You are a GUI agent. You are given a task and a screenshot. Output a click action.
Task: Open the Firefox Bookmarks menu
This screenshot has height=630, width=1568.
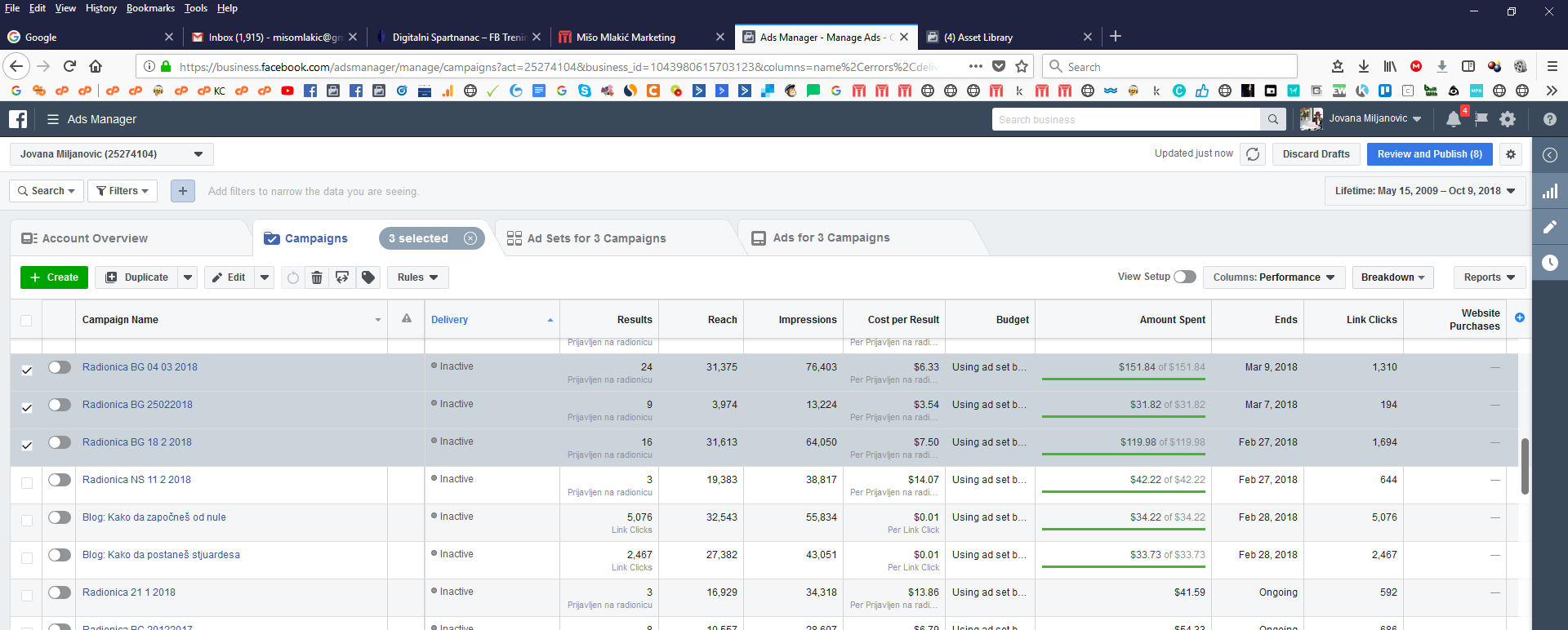point(150,8)
